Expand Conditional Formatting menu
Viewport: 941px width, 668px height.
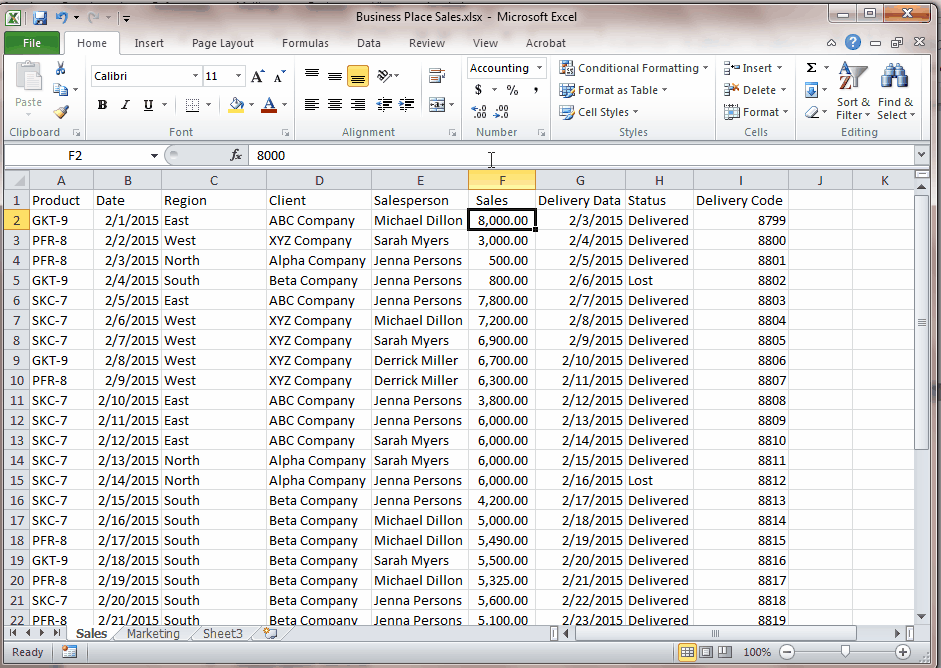click(633, 68)
